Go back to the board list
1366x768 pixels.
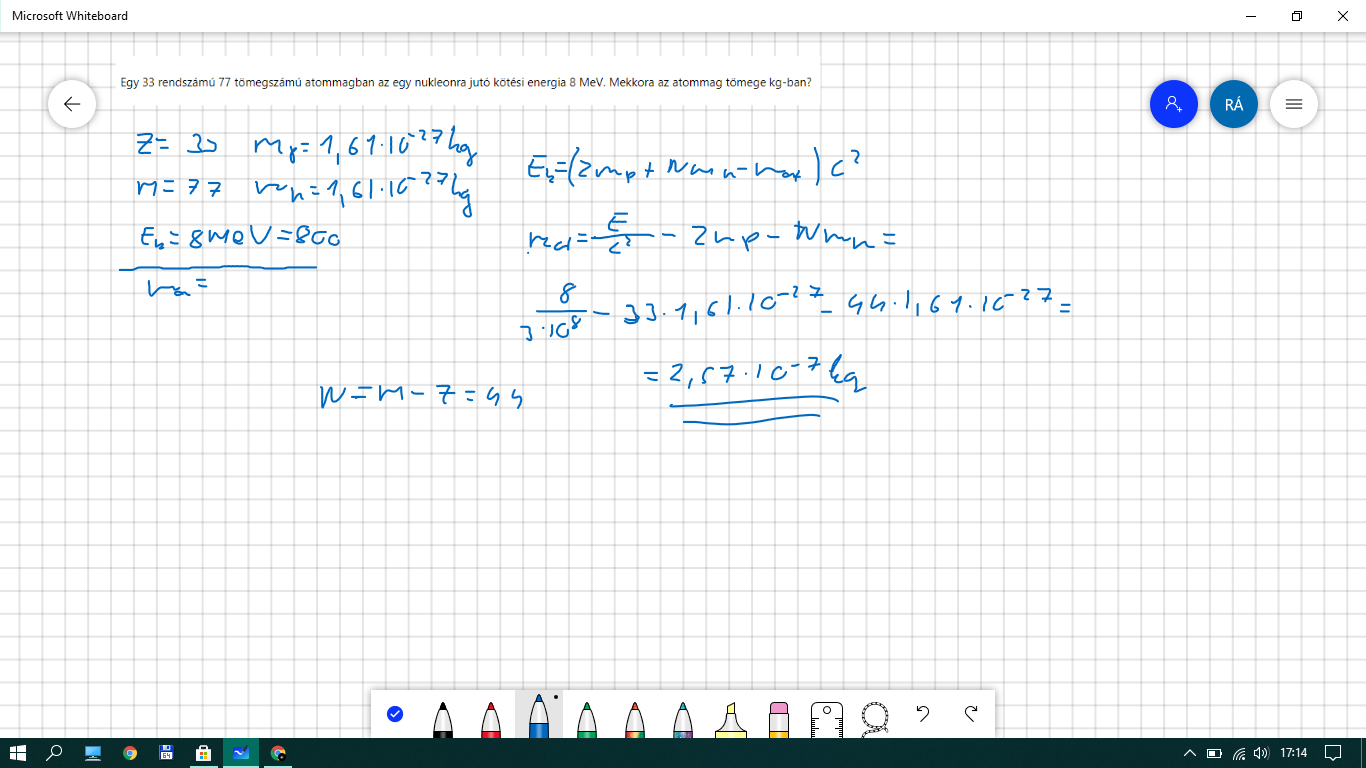click(72, 104)
